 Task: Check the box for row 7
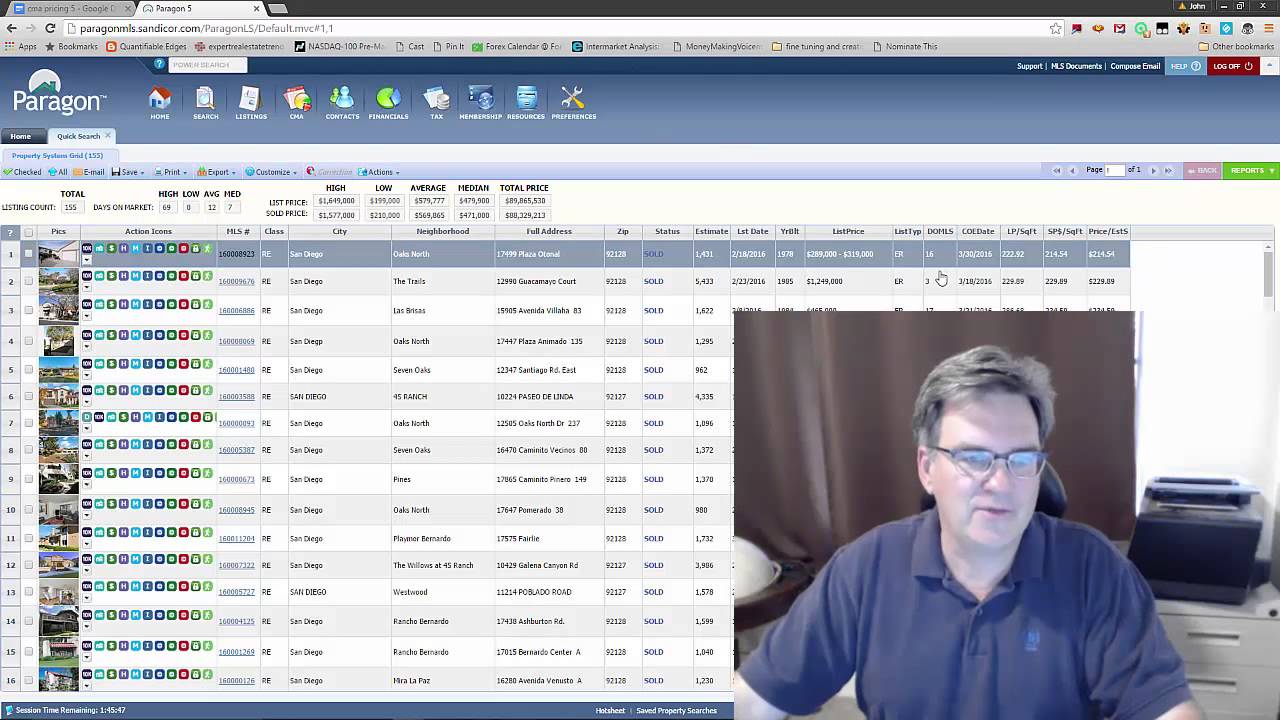[x=28, y=423]
